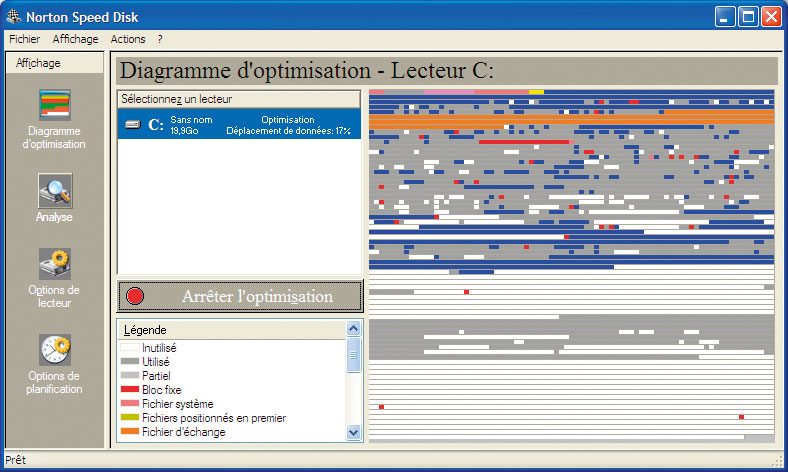Image resolution: width=788 pixels, height=472 pixels.
Task: Click the Prêt status bar text
Action: point(16,460)
